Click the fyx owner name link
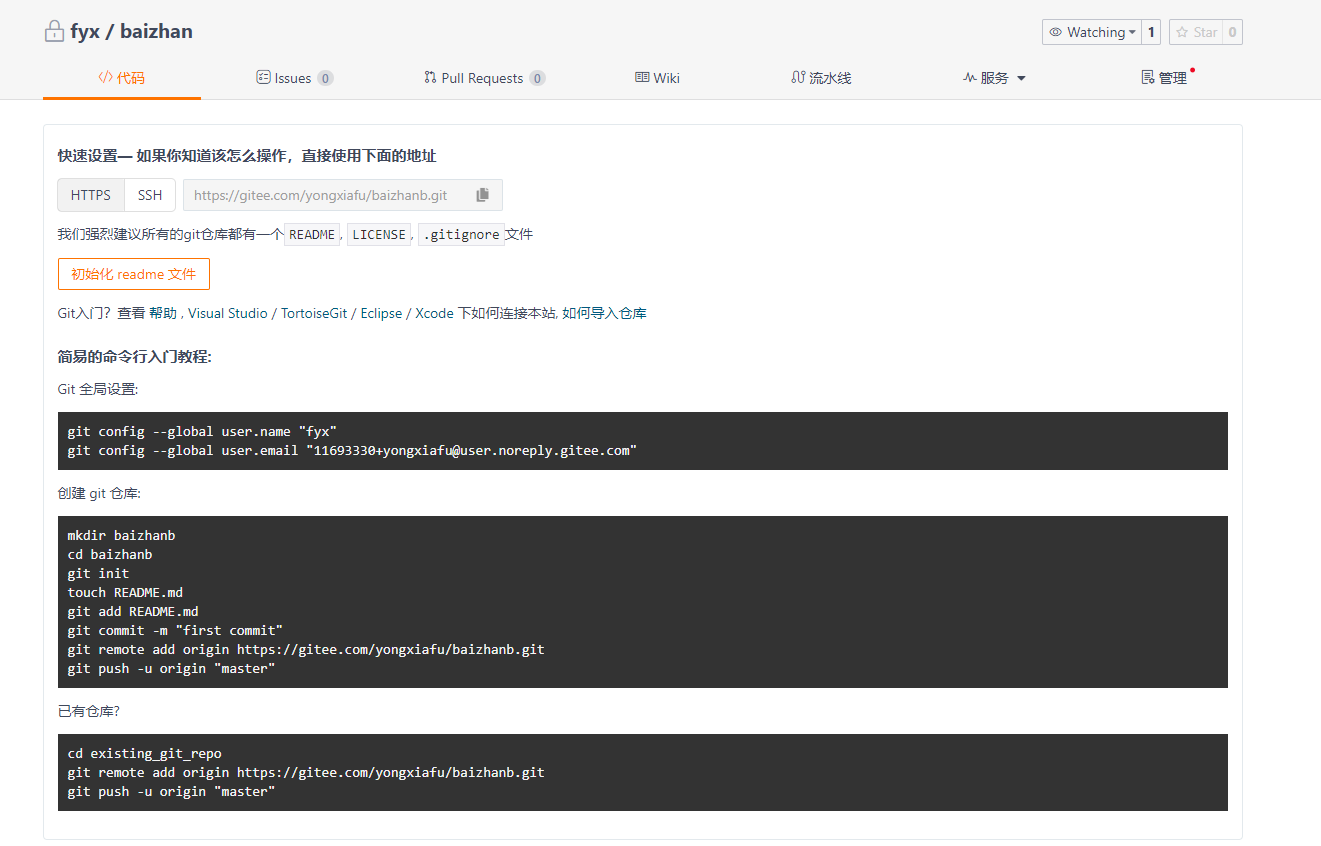Viewport: 1321px width, 846px height. click(85, 31)
